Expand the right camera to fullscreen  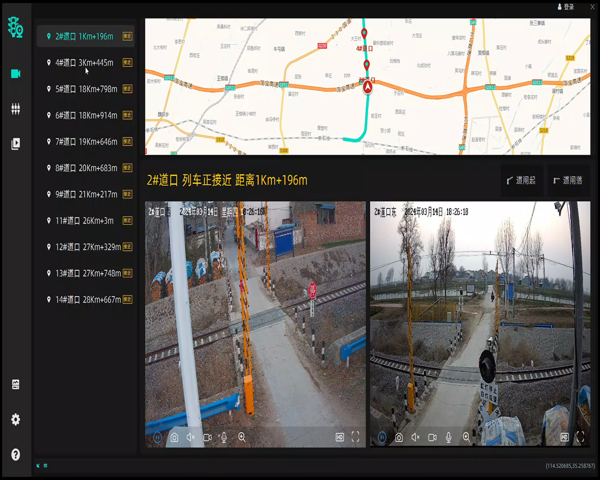click(x=580, y=437)
